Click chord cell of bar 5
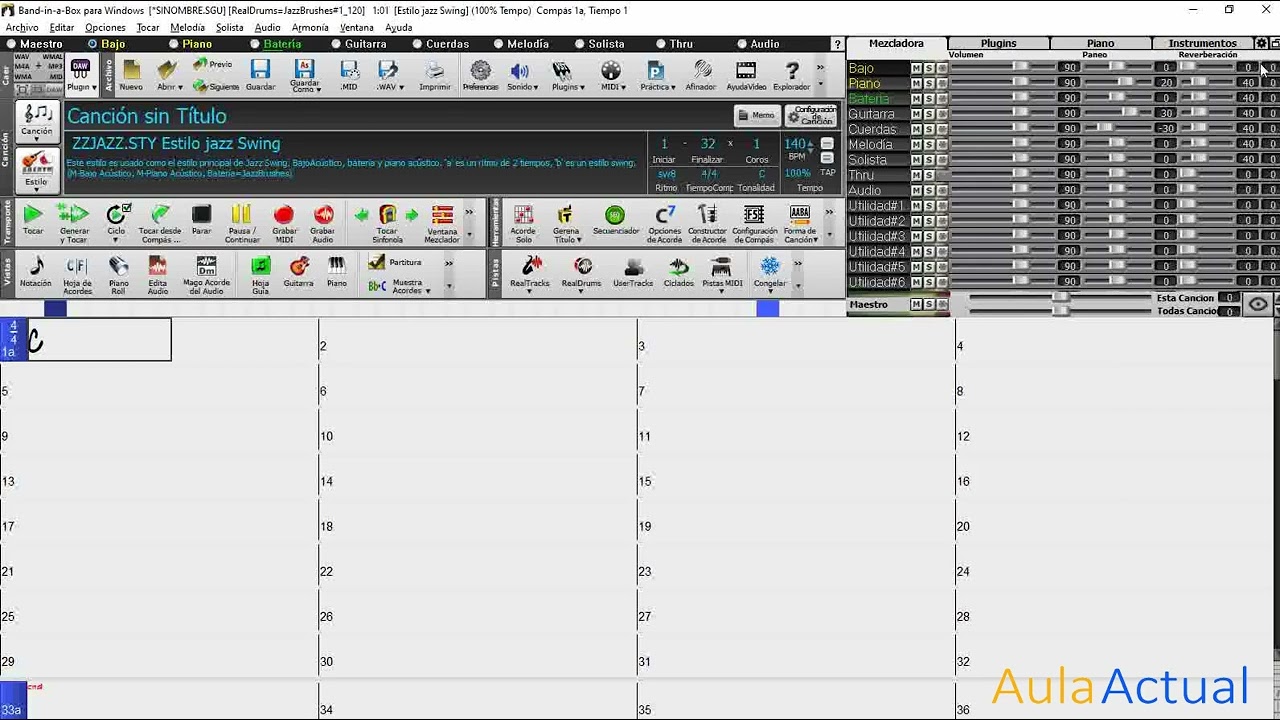1280x720 pixels. pos(159,391)
